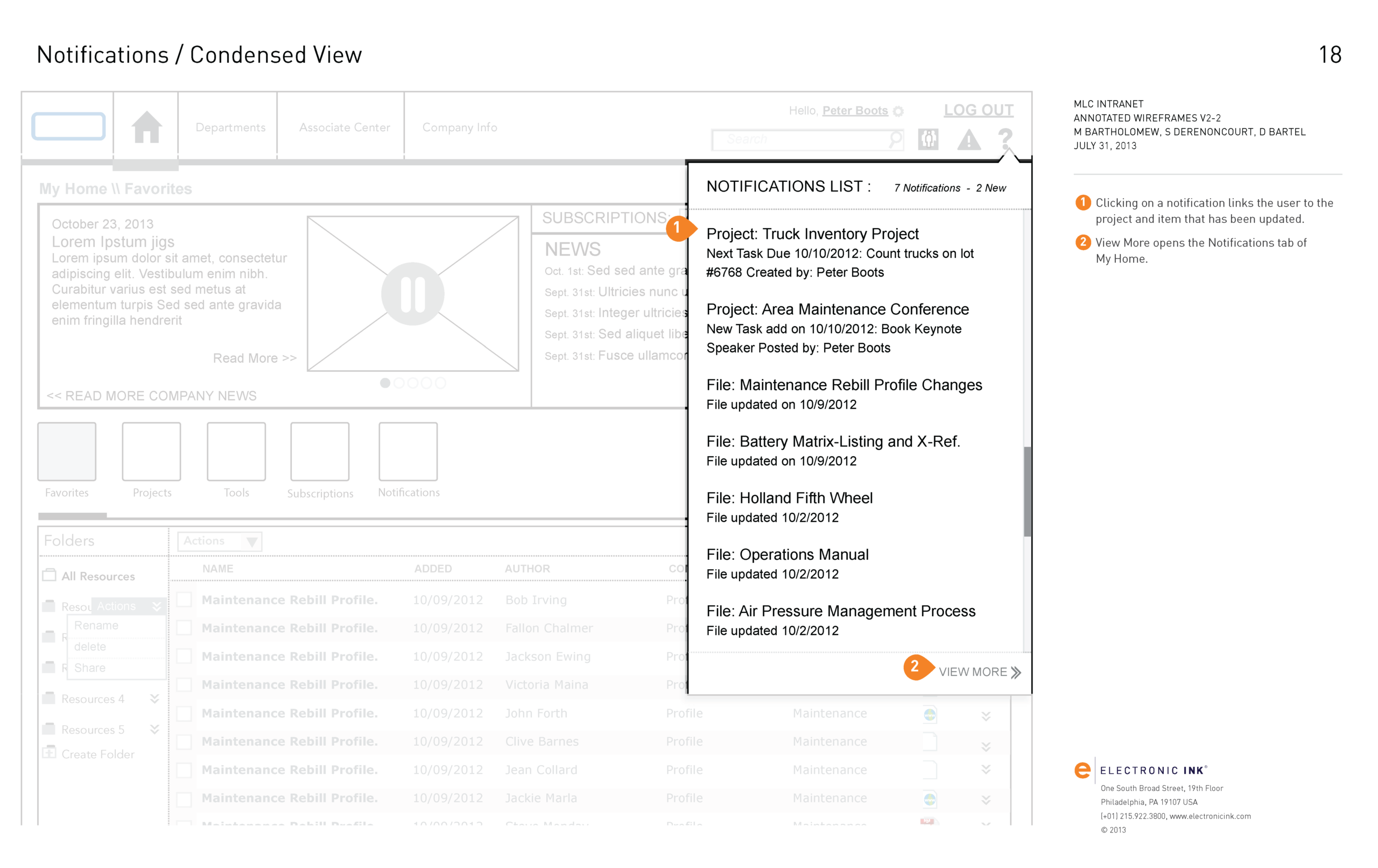Click the Home house icon
Screen dimensions: 1378x868
(146, 127)
